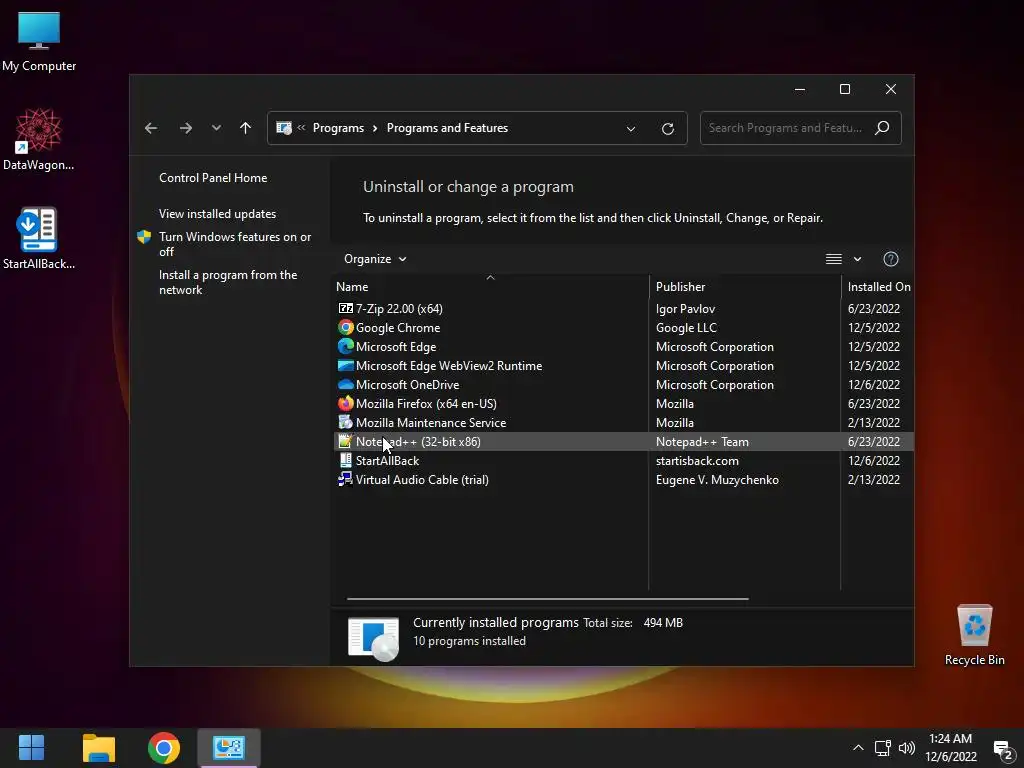Select Mozilla Firefox (x64 en-US) name
The width and height of the screenshot is (1024, 768).
click(x=426, y=404)
